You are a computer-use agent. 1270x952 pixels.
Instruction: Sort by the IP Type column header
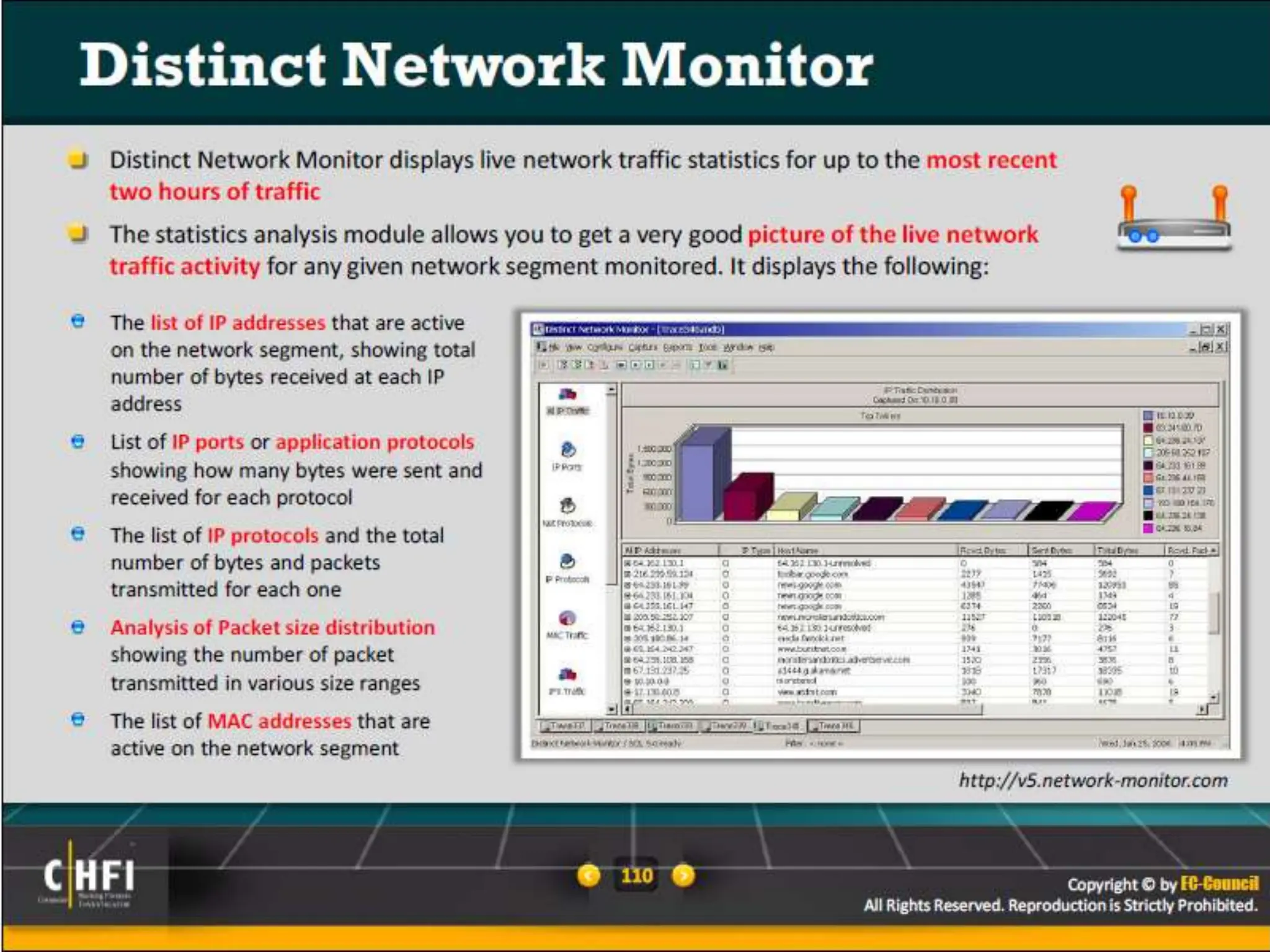pyautogui.click(x=747, y=550)
